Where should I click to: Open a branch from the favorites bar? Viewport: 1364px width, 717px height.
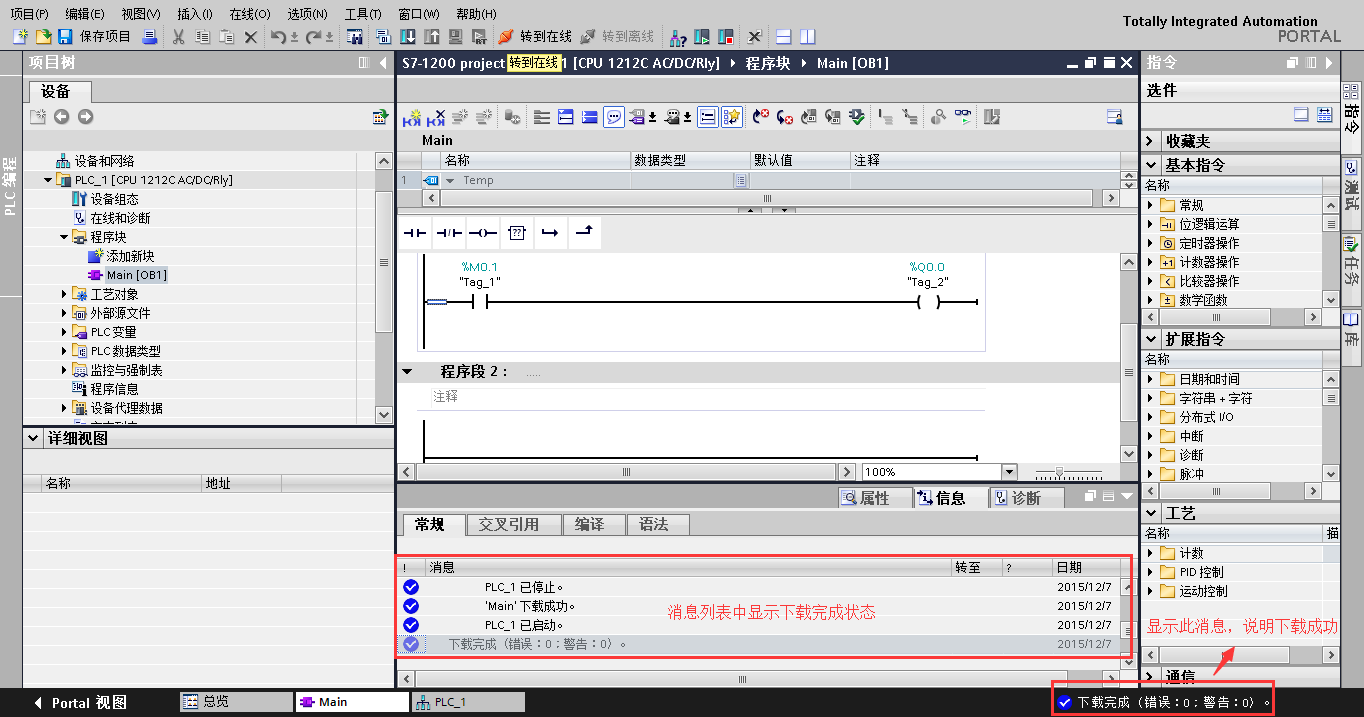(550, 232)
